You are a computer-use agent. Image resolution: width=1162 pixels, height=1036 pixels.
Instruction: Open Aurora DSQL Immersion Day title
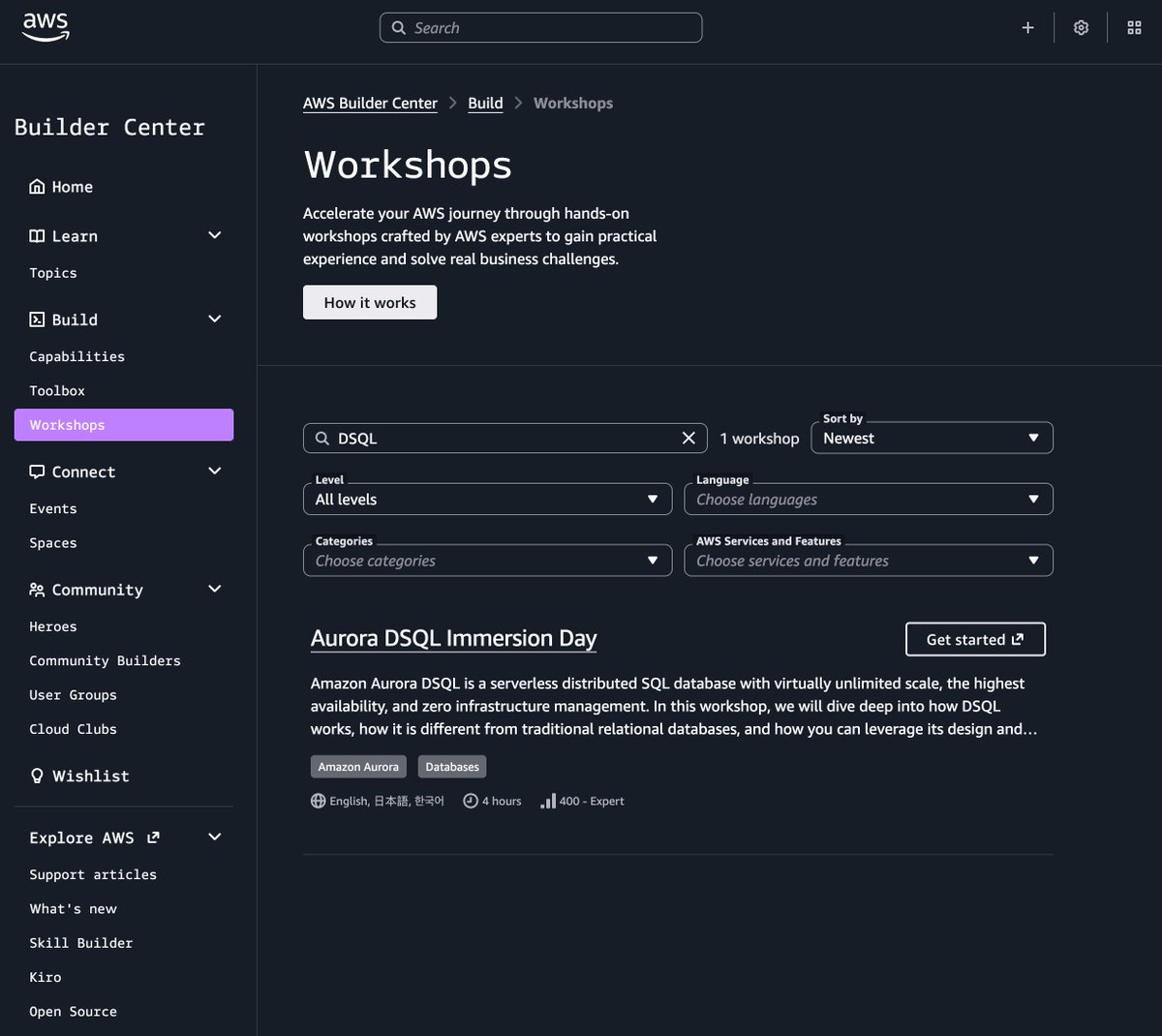(x=453, y=638)
